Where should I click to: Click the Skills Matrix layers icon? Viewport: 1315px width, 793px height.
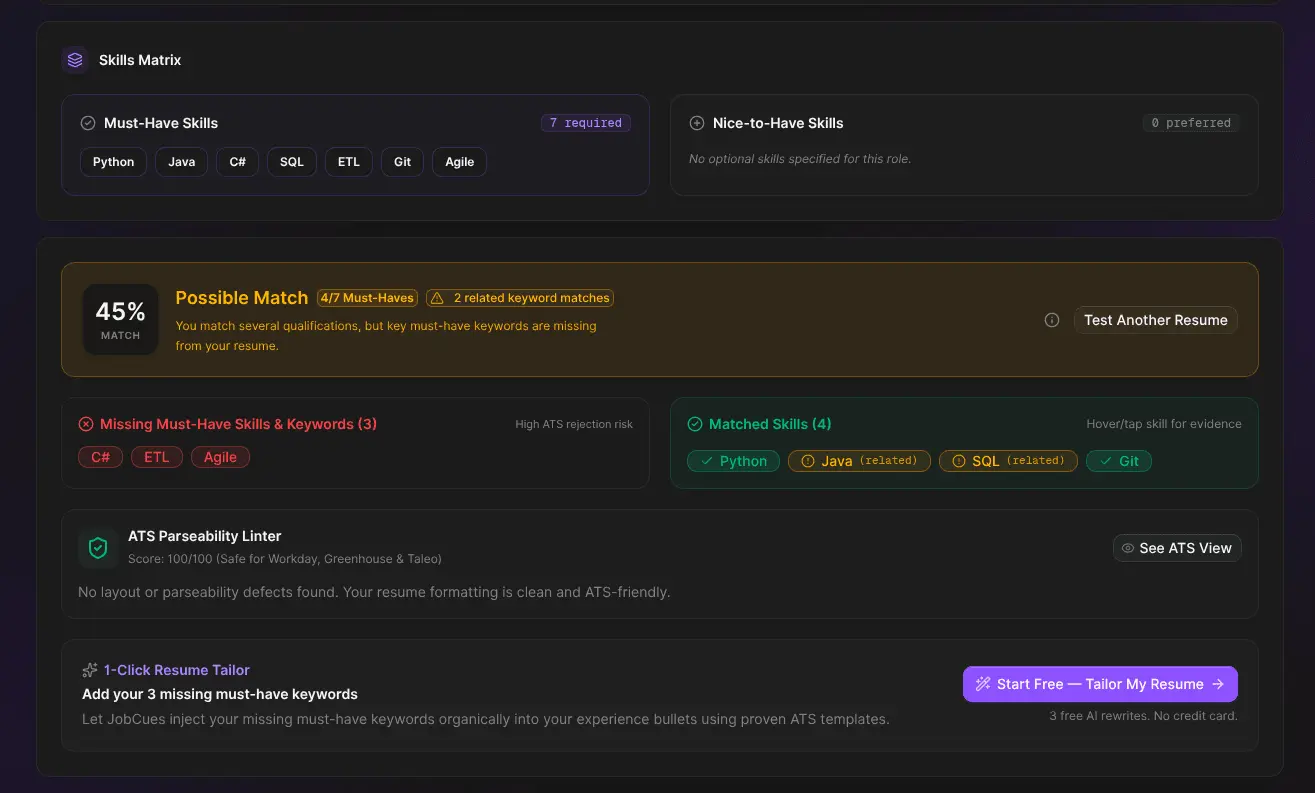point(75,60)
